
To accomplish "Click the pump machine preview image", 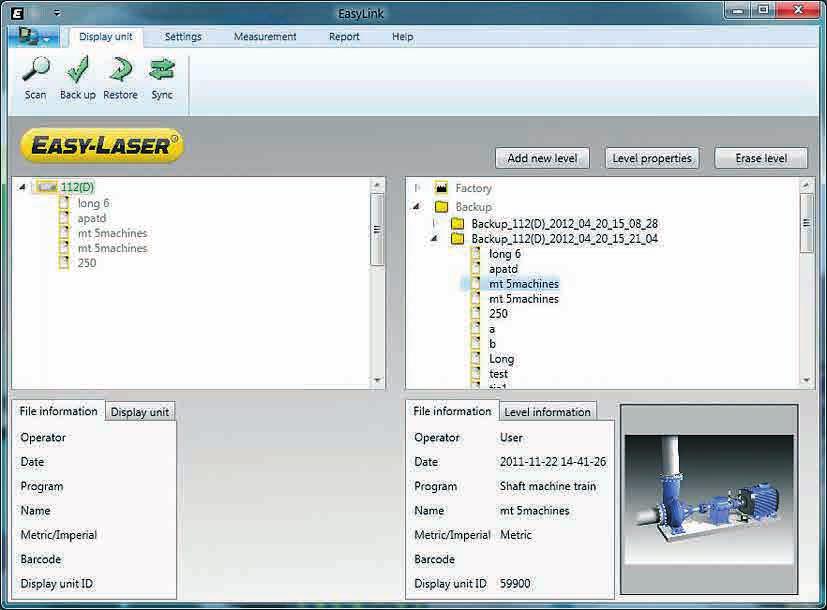I will [709, 499].
